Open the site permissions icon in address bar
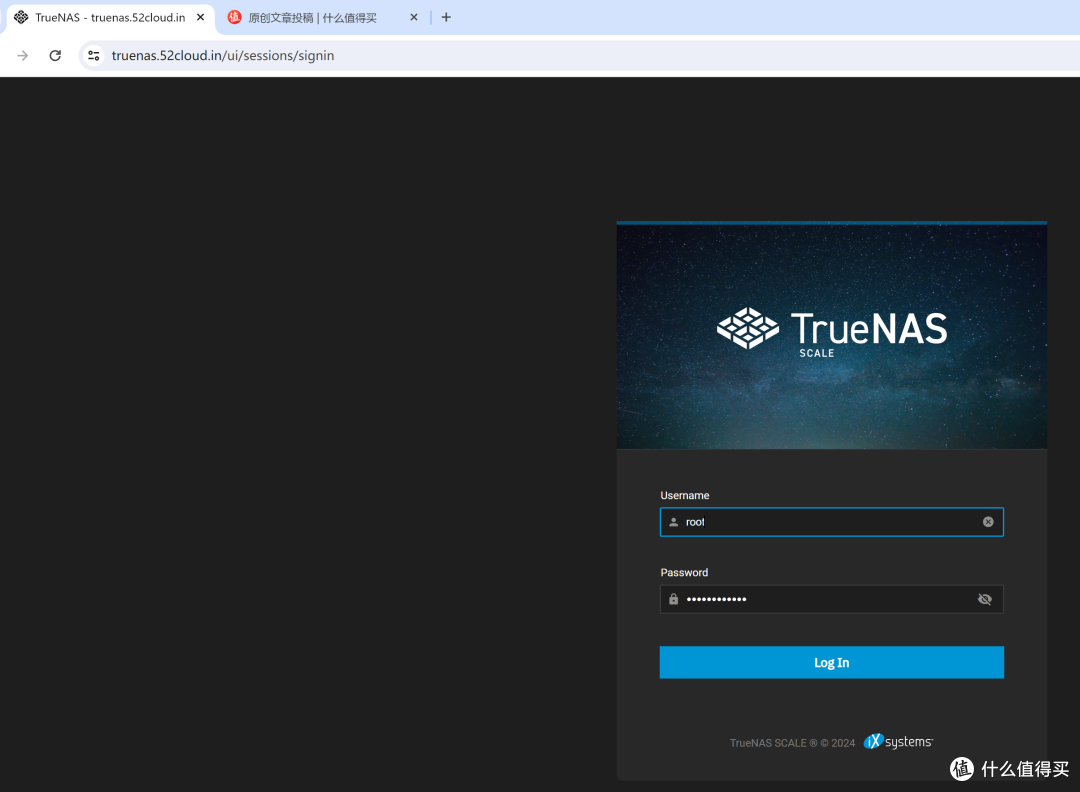The width and height of the screenshot is (1080, 792). [93, 55]
